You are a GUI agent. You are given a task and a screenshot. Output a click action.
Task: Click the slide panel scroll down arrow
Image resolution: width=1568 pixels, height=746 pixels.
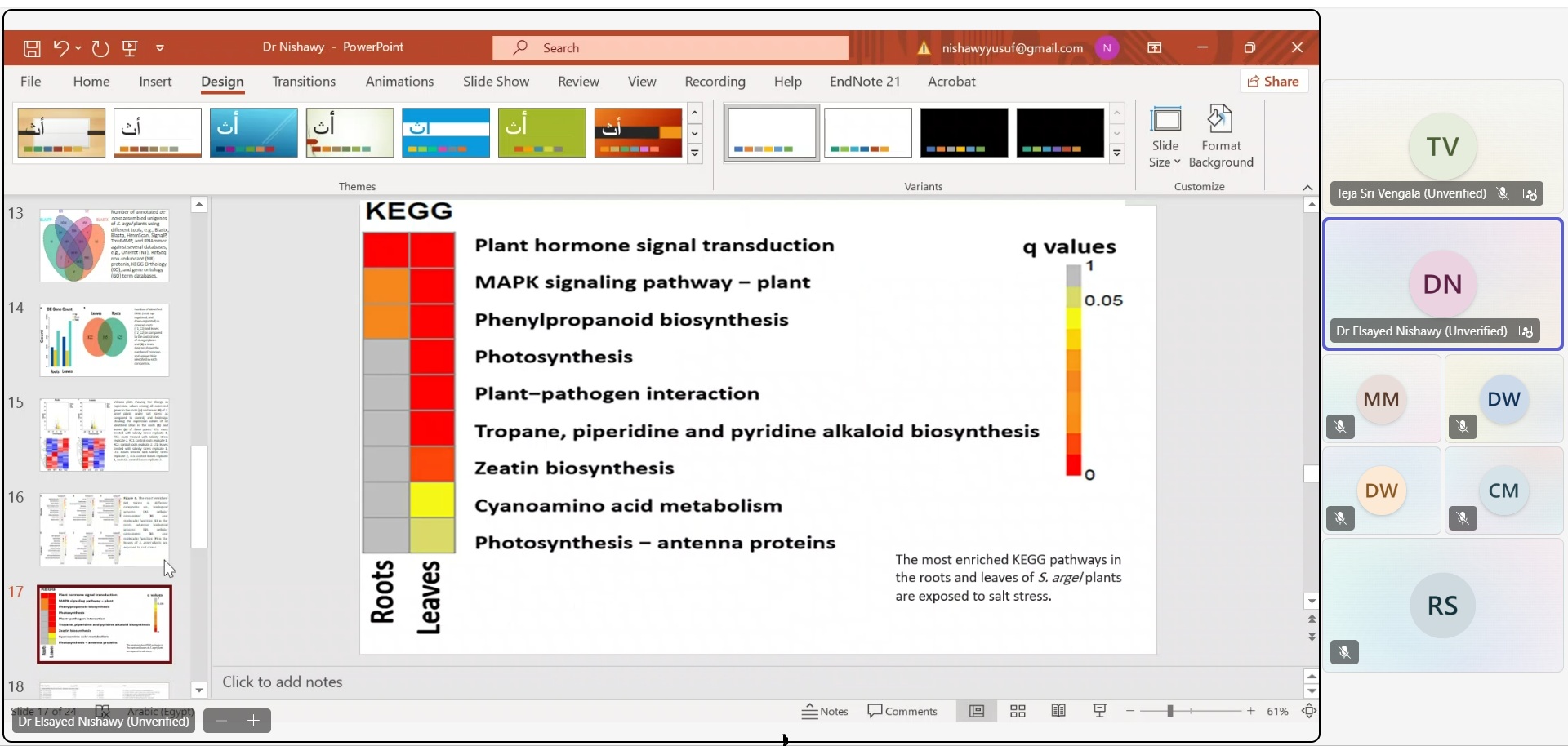(199, 690)
